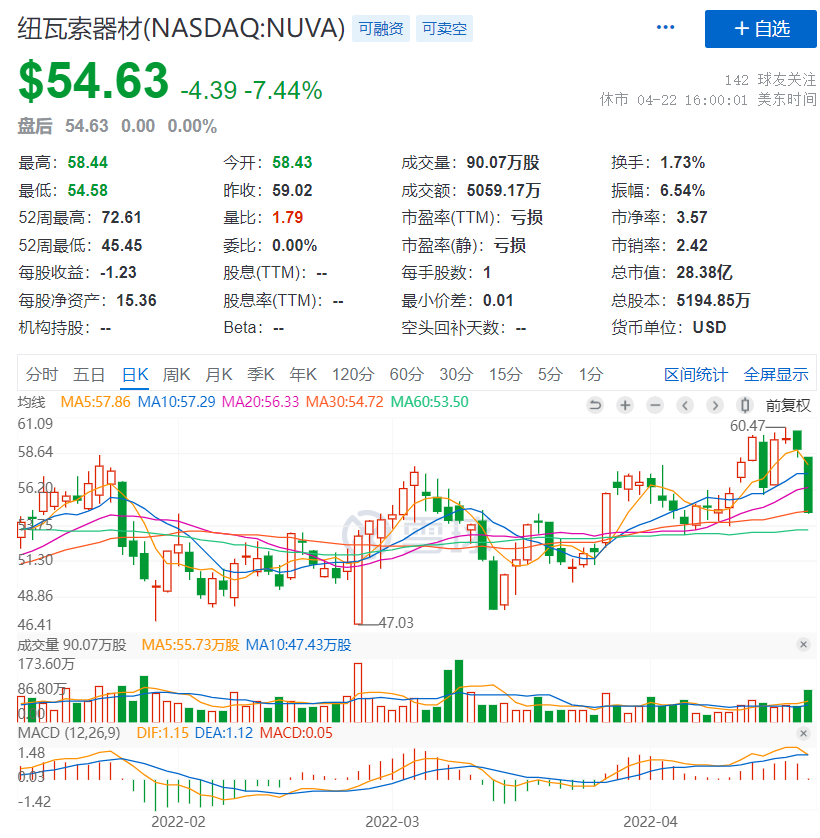Click the 均线 indicator label
The width and height of the screenshot is (820, 838).
tap(32, 402)
